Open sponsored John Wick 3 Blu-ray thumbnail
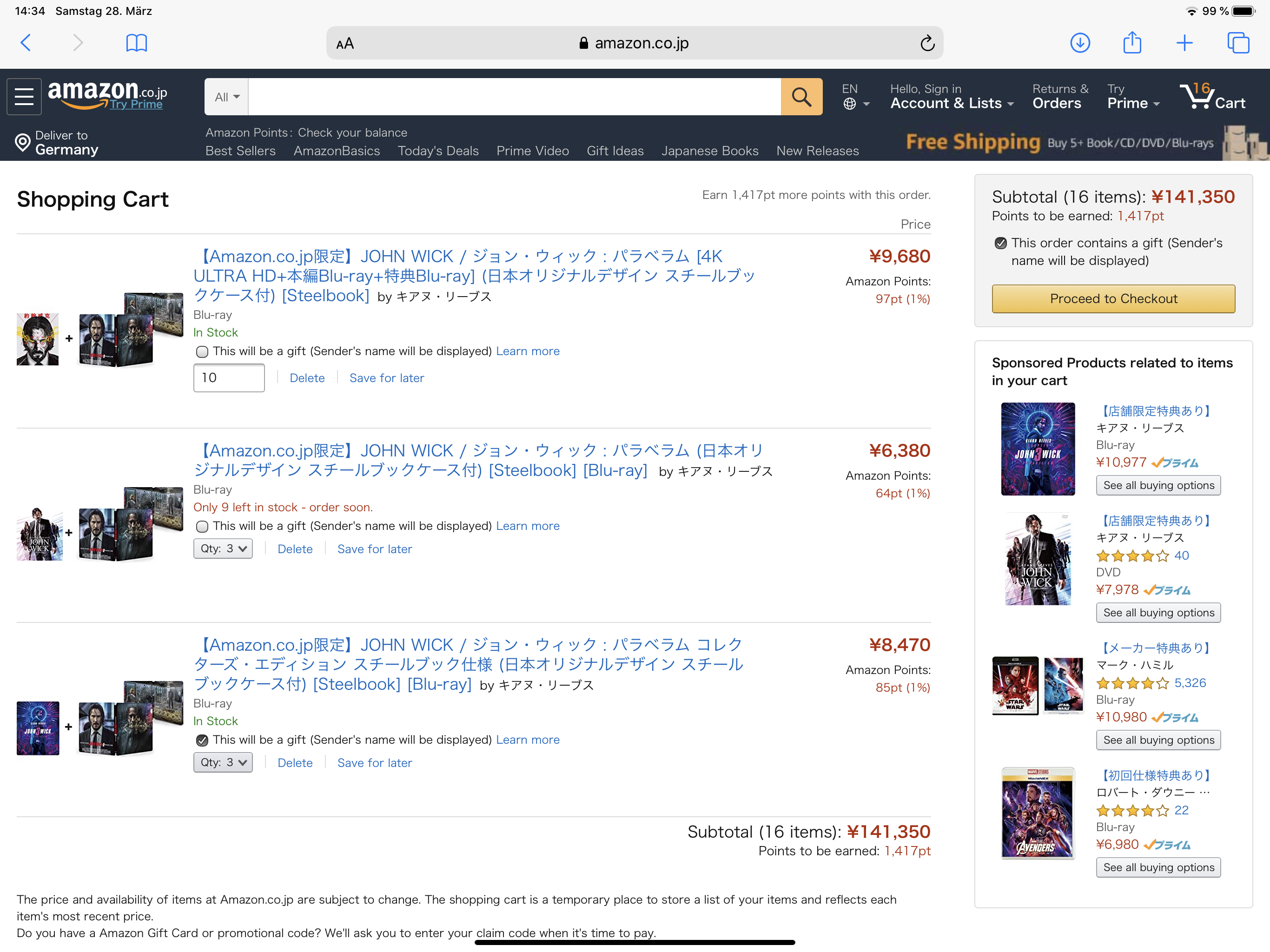Image resolution: width=1270 pixels, height=952 pixels. (x=1038, y=449)
